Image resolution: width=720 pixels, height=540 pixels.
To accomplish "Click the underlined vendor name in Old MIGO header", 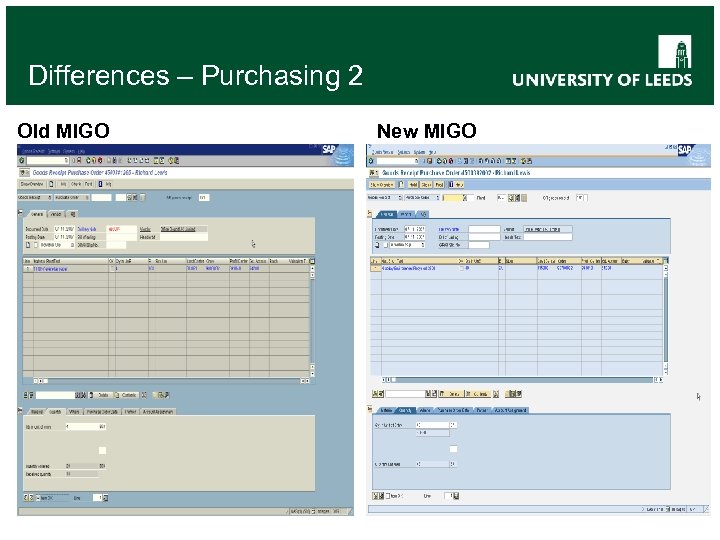I will (178, 229).
